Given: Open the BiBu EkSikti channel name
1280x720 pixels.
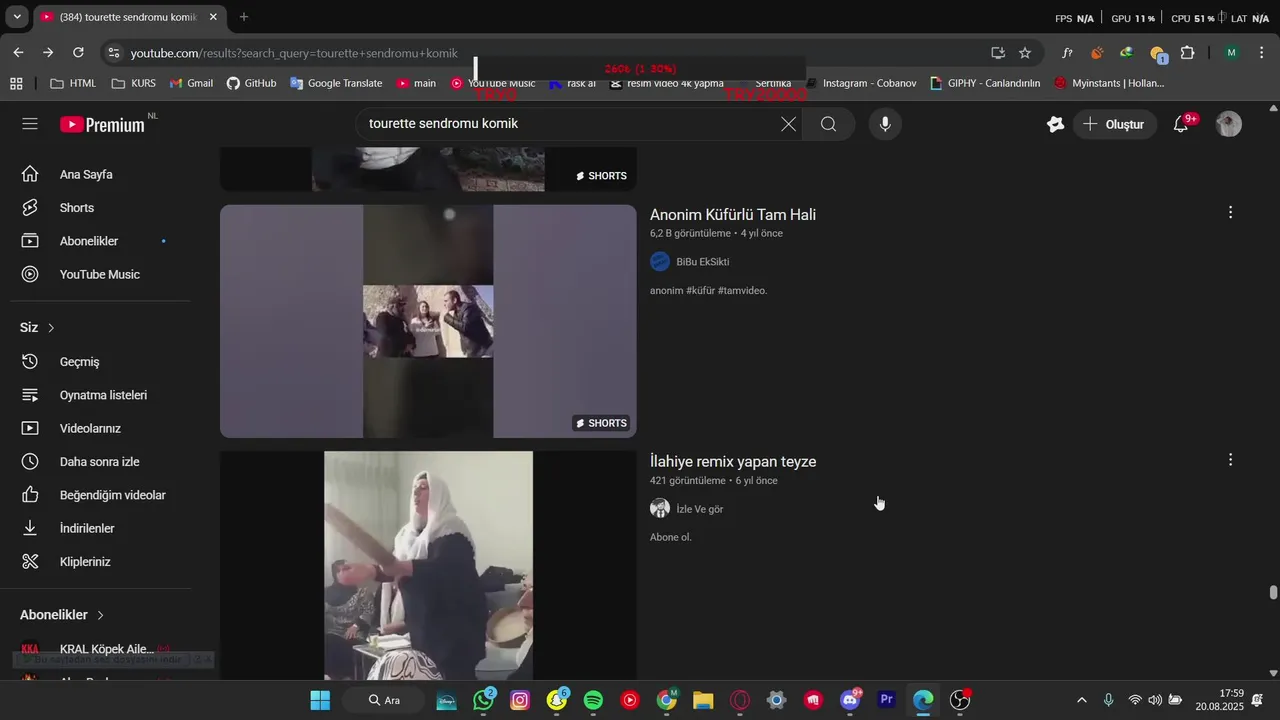Looking at the screenshot, I should [703, 262].
